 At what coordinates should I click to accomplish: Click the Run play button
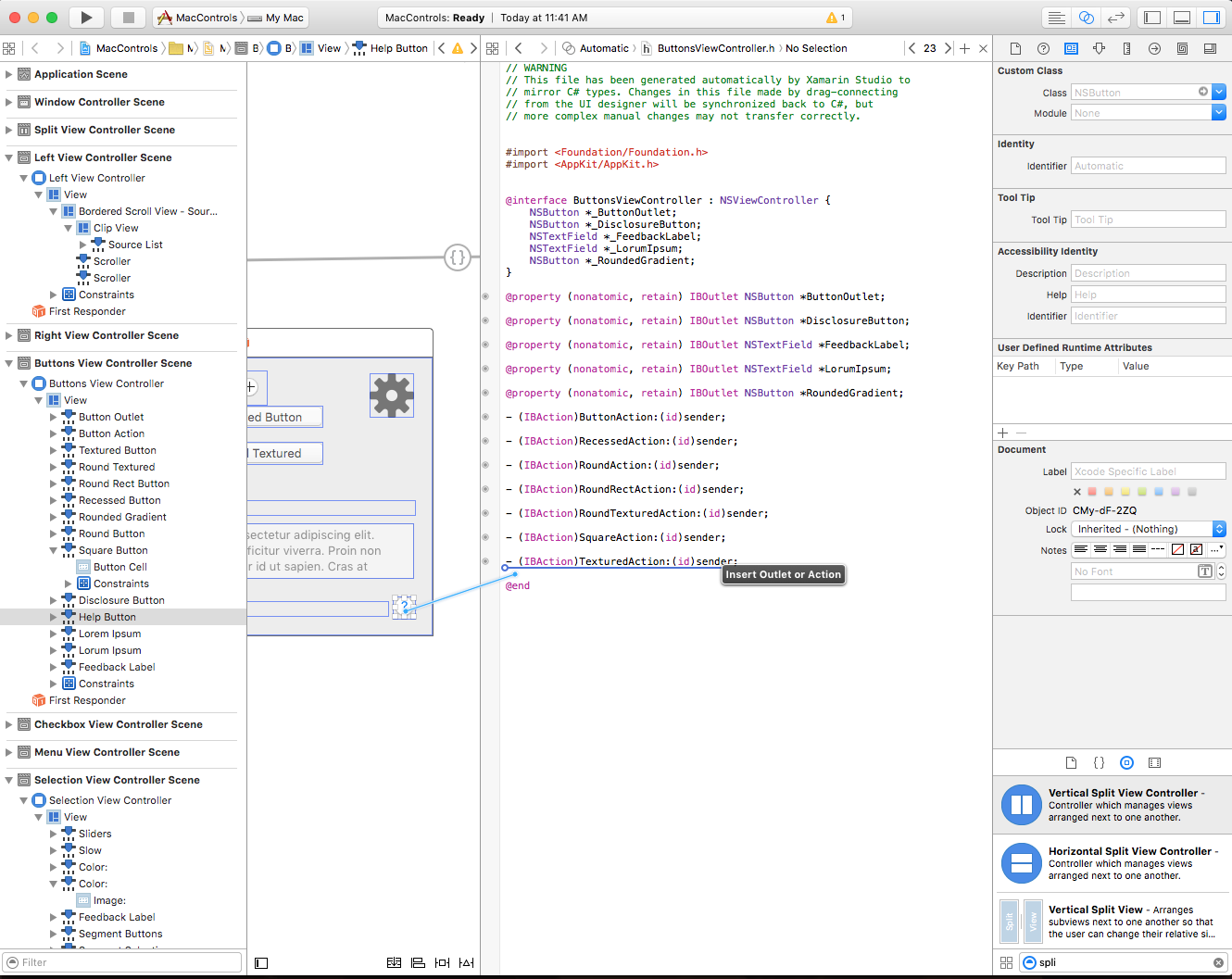click(x=86, y=18)
